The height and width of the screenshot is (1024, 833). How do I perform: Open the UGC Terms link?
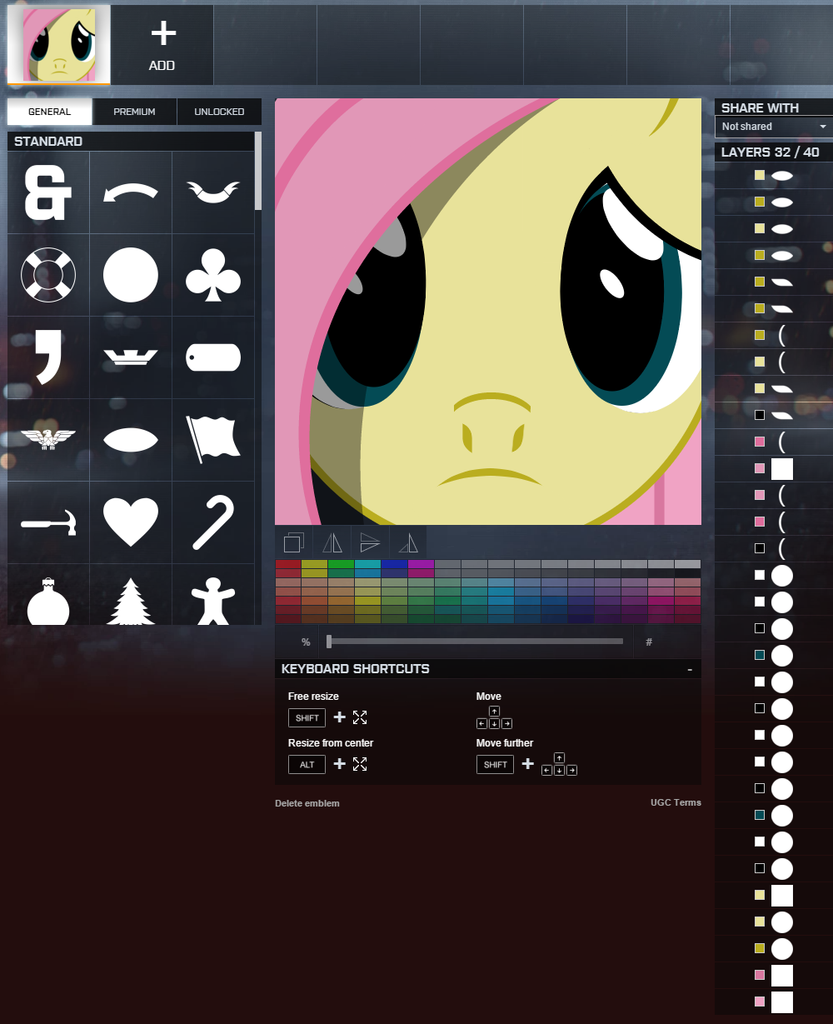675,802
